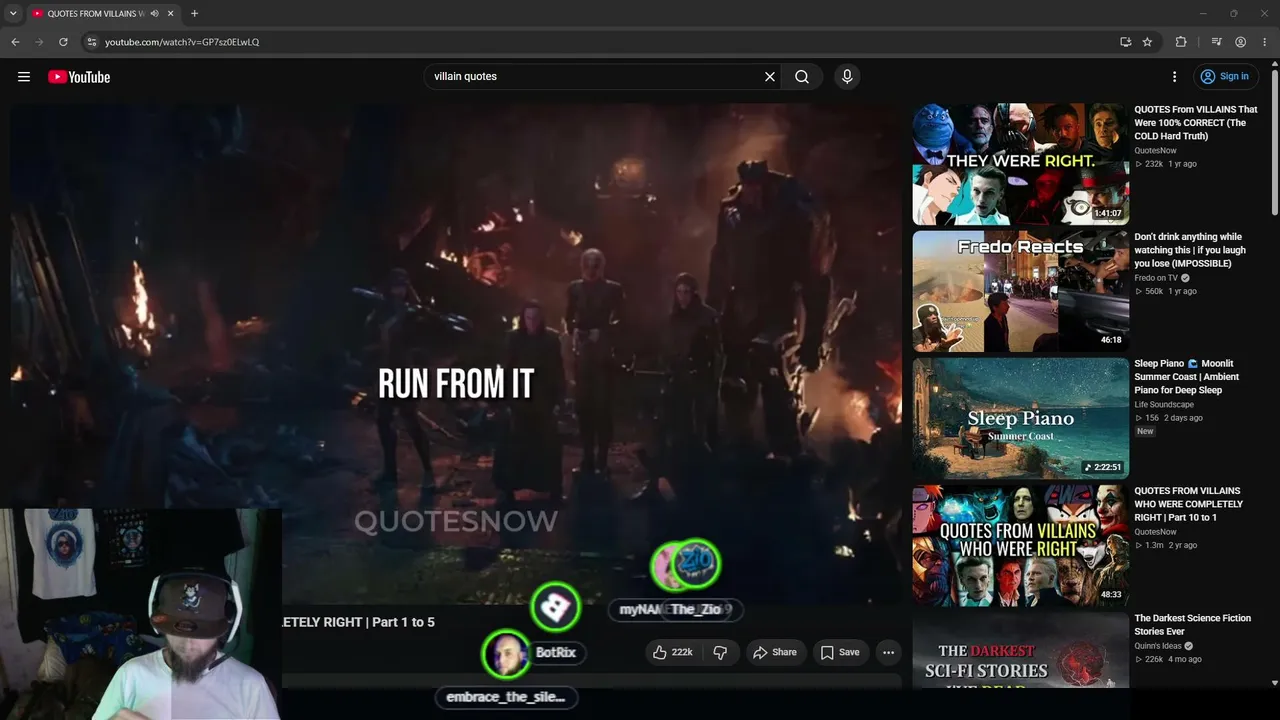Go forward in browser history
Viewport: 1280px width, 720px height.
(x=39, y=42)
